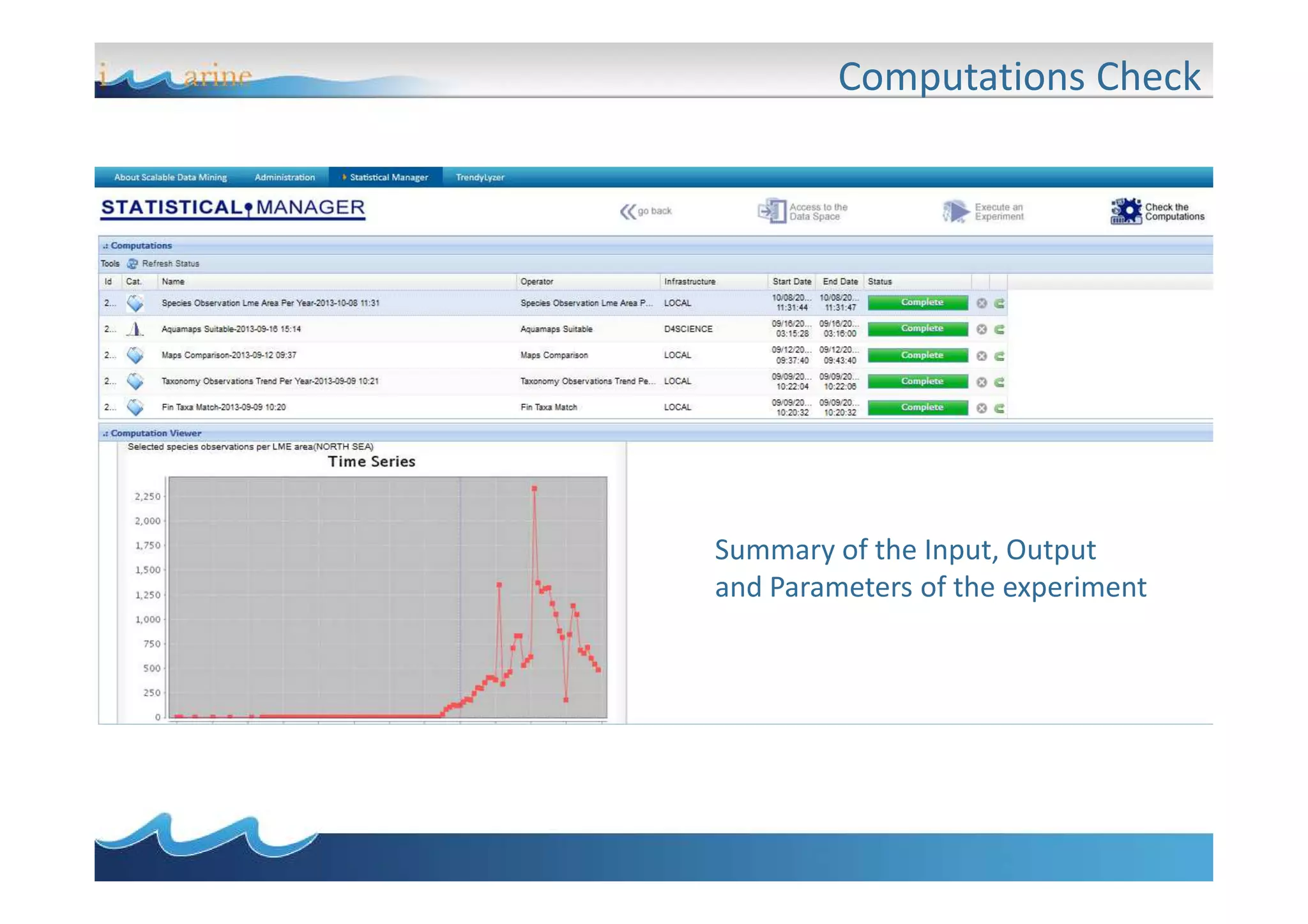Viewport: 1308px width, 924px height.
Task: Remove the Maps Comparison computation via X icon
Action: 982,356
